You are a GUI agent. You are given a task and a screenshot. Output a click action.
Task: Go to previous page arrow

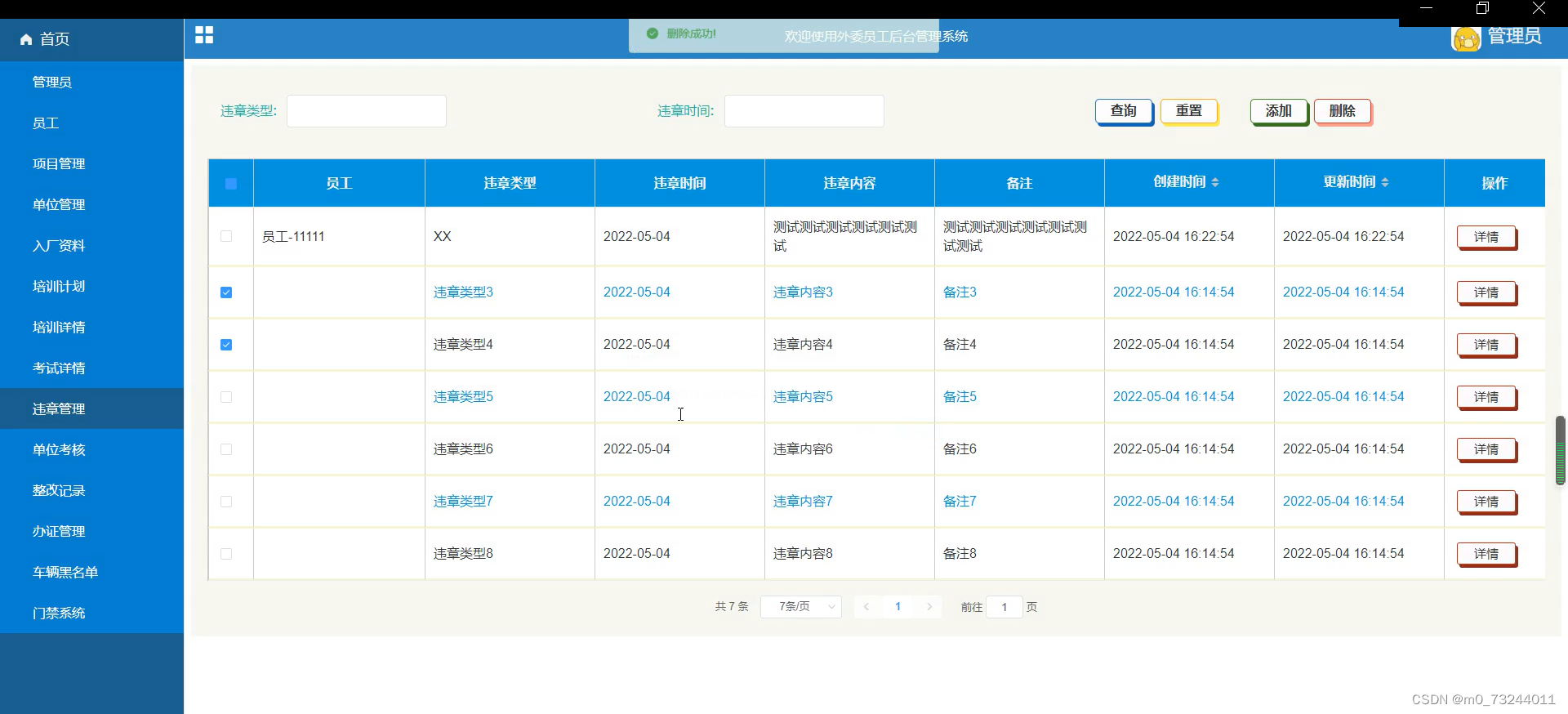pyautogui.click(x=866, y=607)
